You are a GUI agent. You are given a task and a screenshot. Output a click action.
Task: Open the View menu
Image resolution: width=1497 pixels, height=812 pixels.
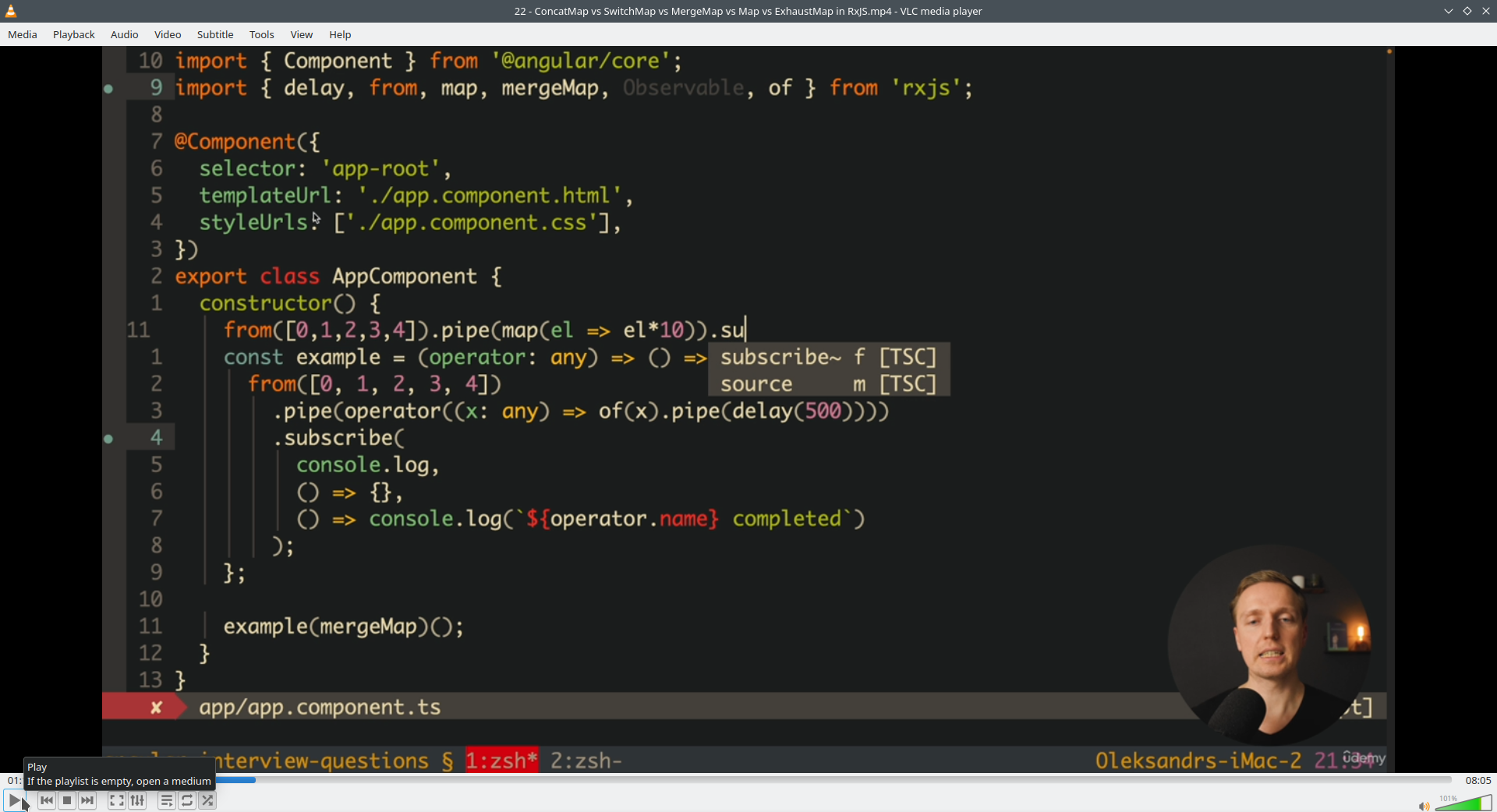pos(302,34)
